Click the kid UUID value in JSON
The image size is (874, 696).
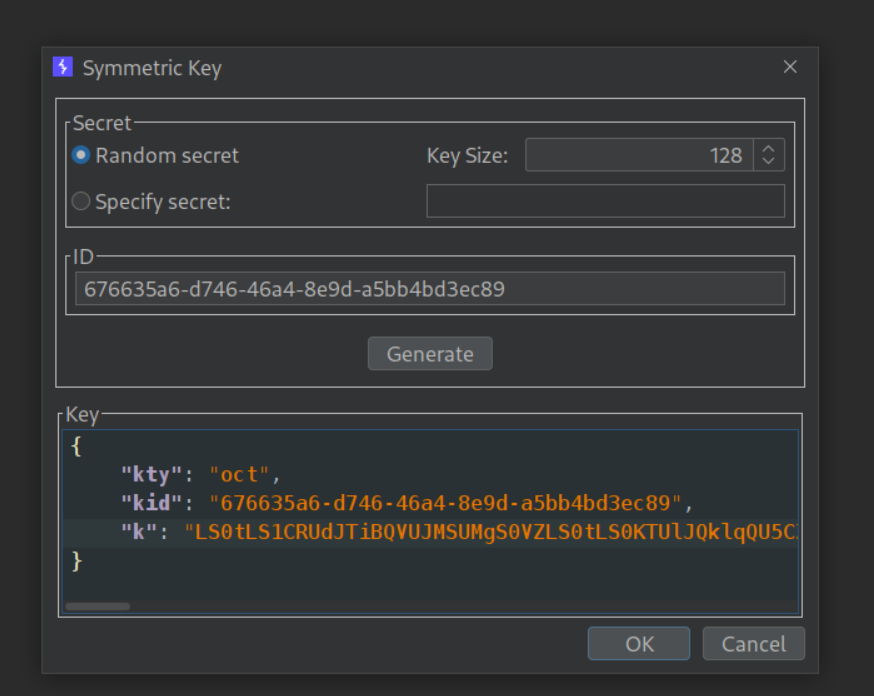444,503
